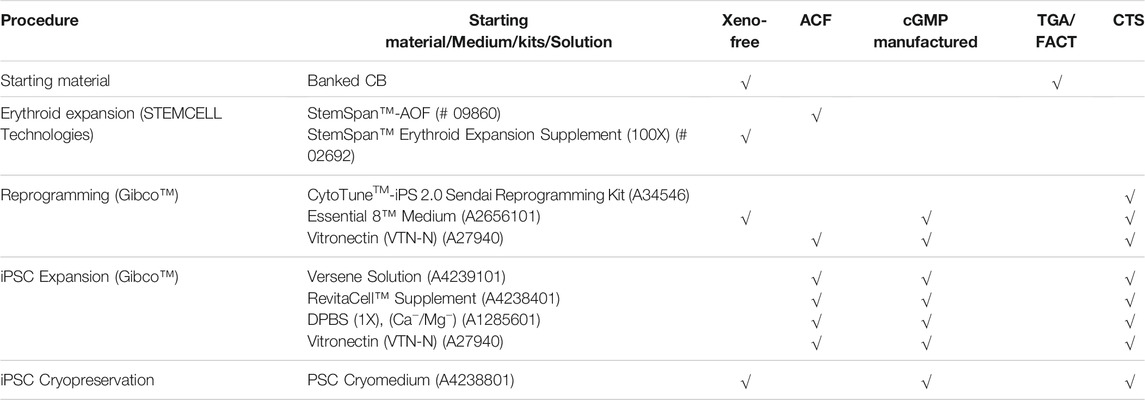The width and height of the screenshot is (1145, 400).
Task: Click the Procedure column header
Action: (41, 20)
